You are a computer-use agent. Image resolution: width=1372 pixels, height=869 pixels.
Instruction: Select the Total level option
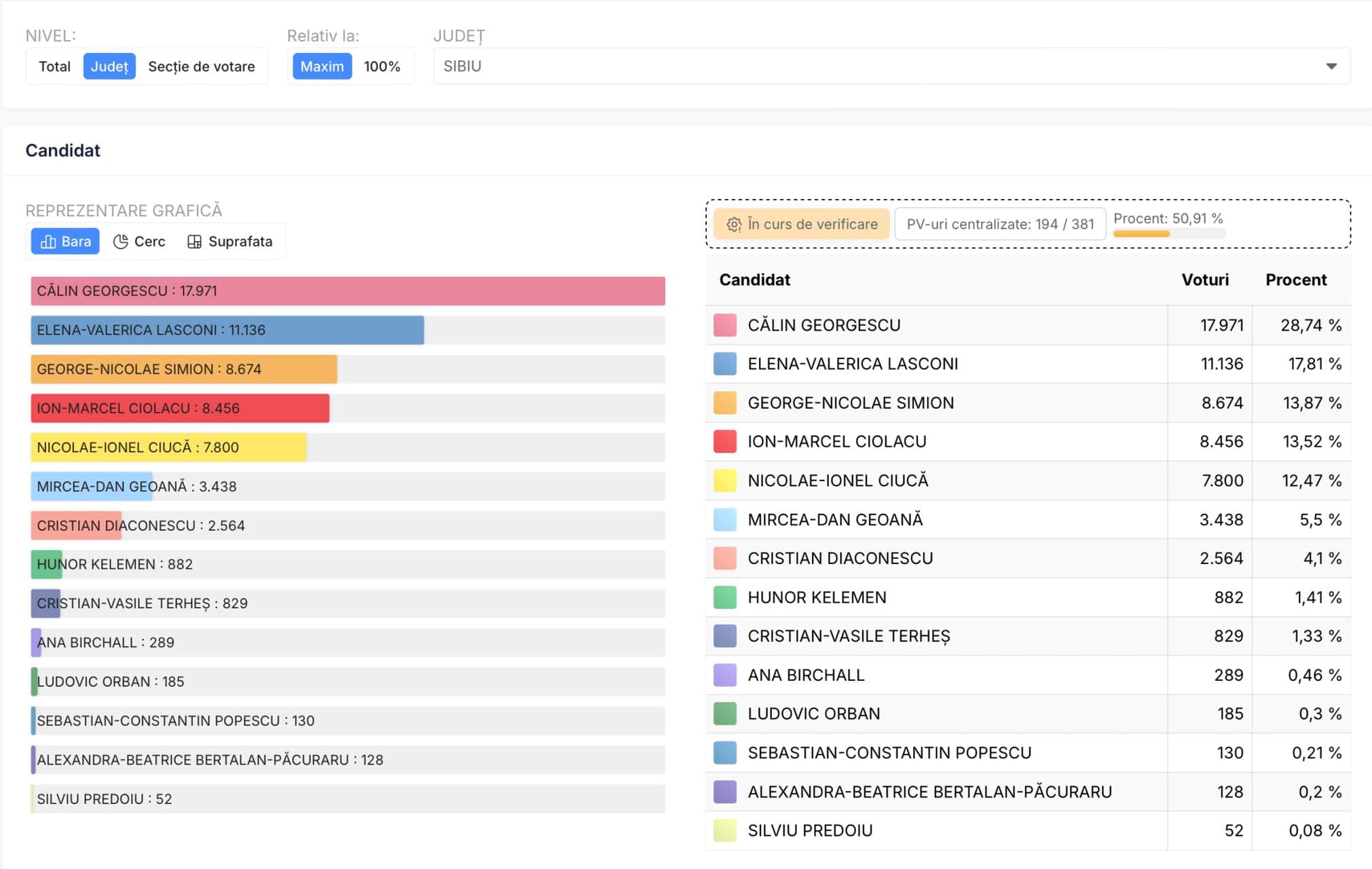pos(54,67)
